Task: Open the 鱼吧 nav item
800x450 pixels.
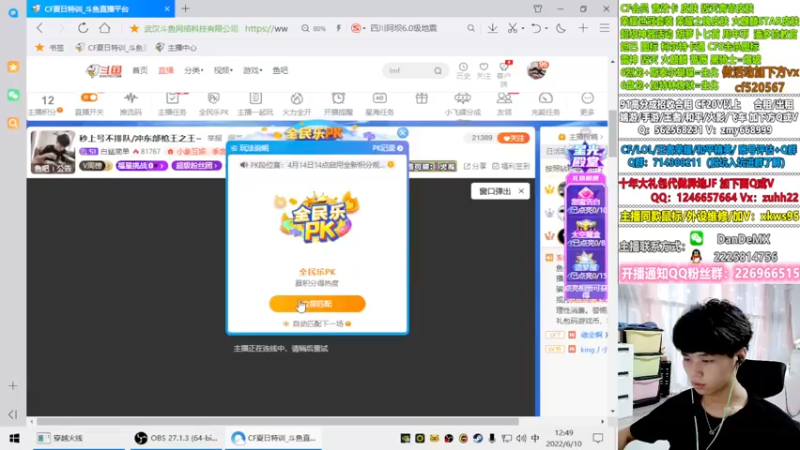Action: click(x=280, y=70)
